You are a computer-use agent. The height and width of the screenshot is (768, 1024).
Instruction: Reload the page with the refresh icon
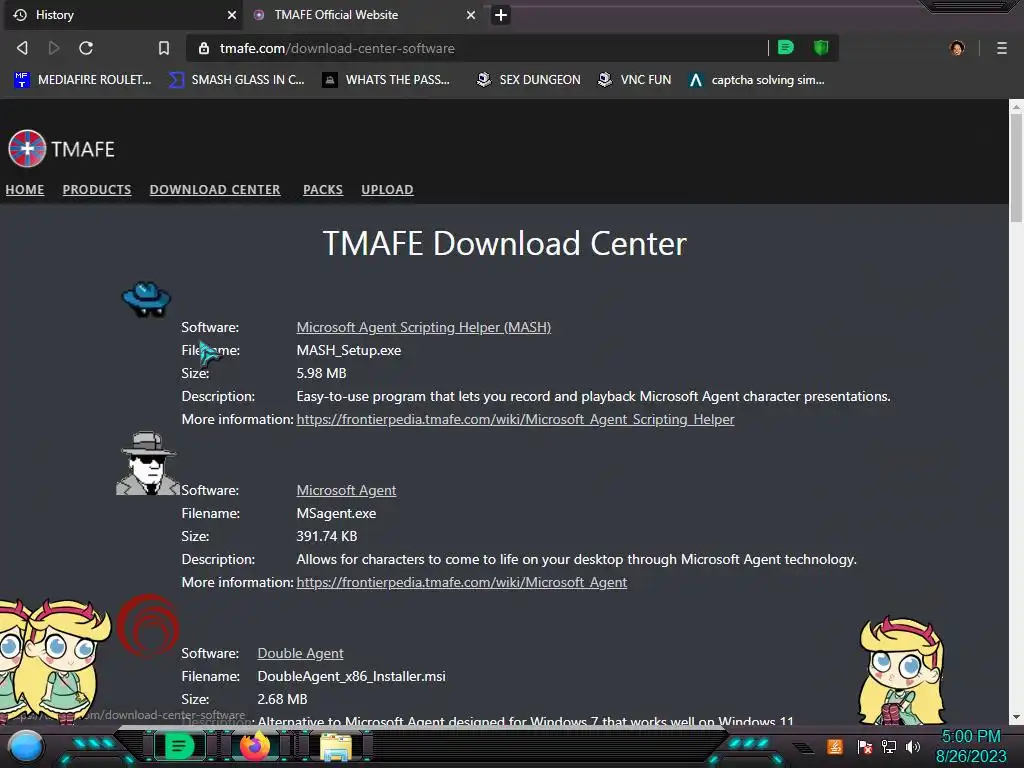[86, 48]
